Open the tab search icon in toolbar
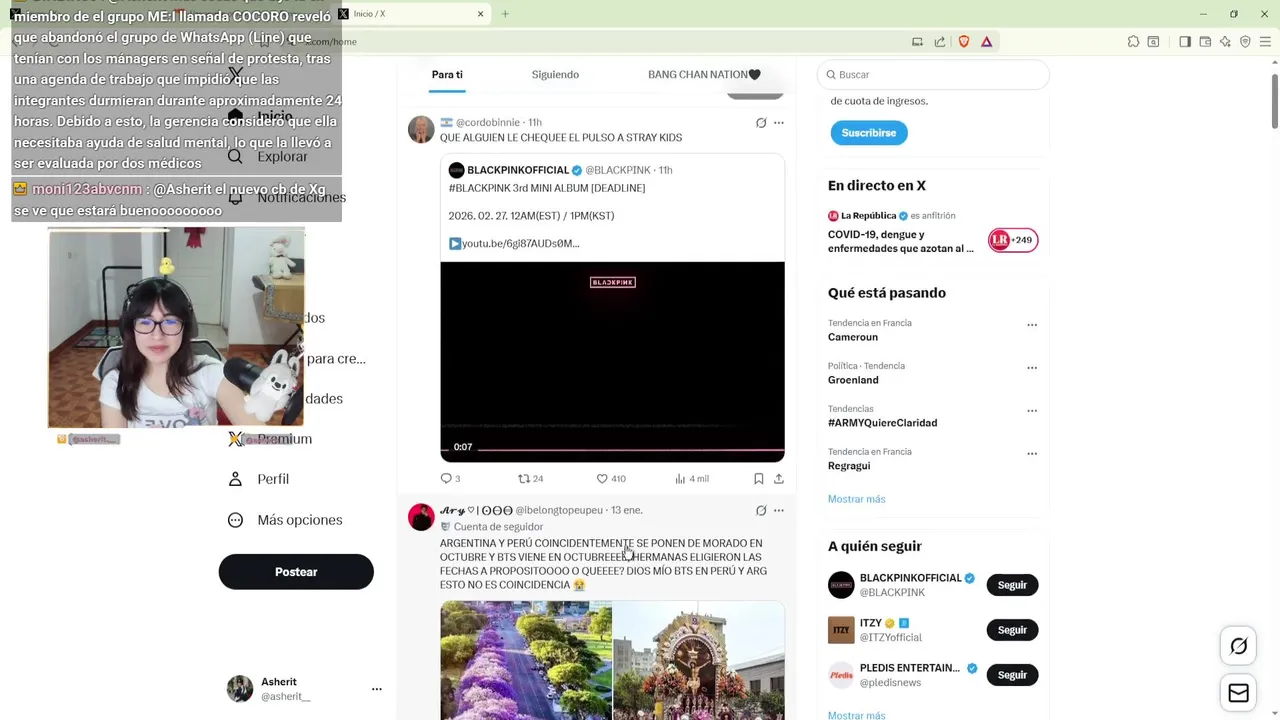Viewport: 1280px width, 720px height. tap(1153, 41)
